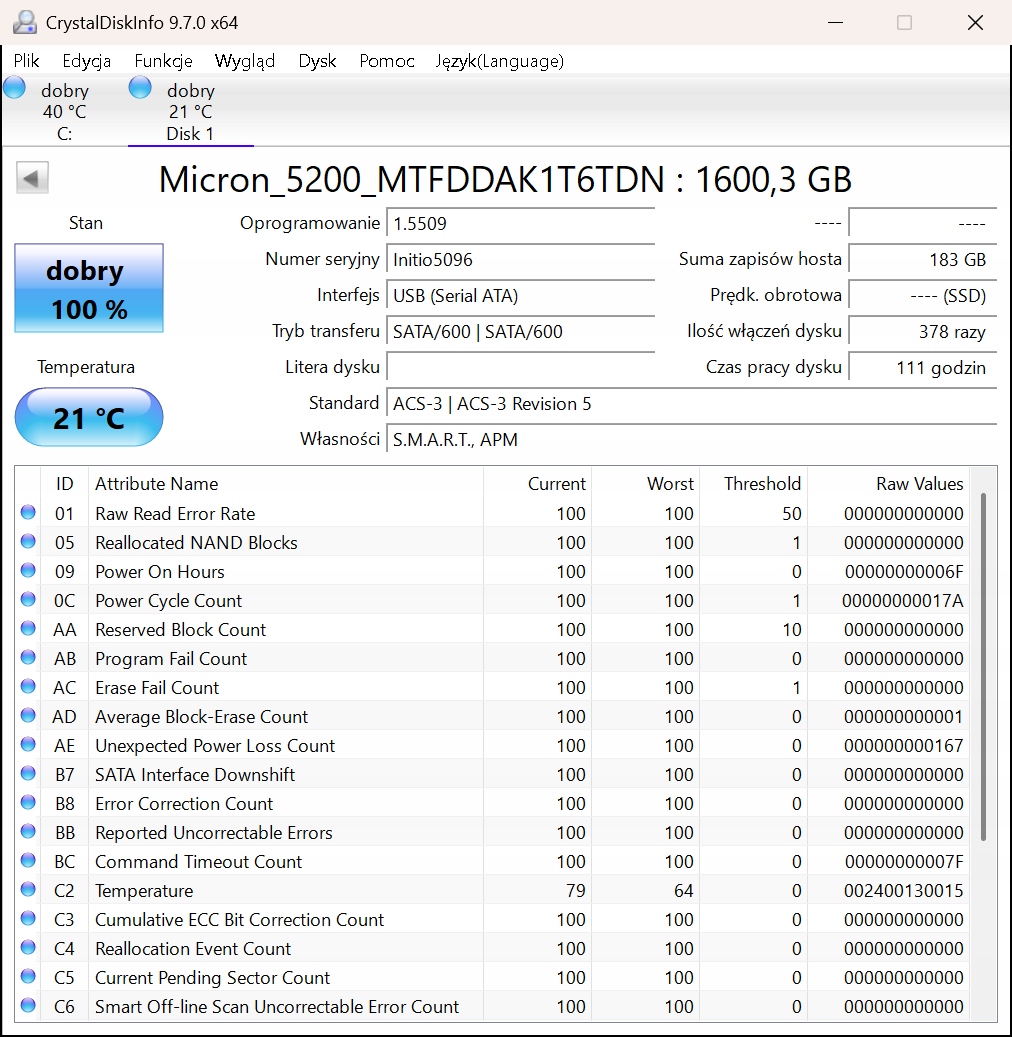Click blue status icon beside Temperature attribute
The image size is (1012, 1037).
click(29, 890)
